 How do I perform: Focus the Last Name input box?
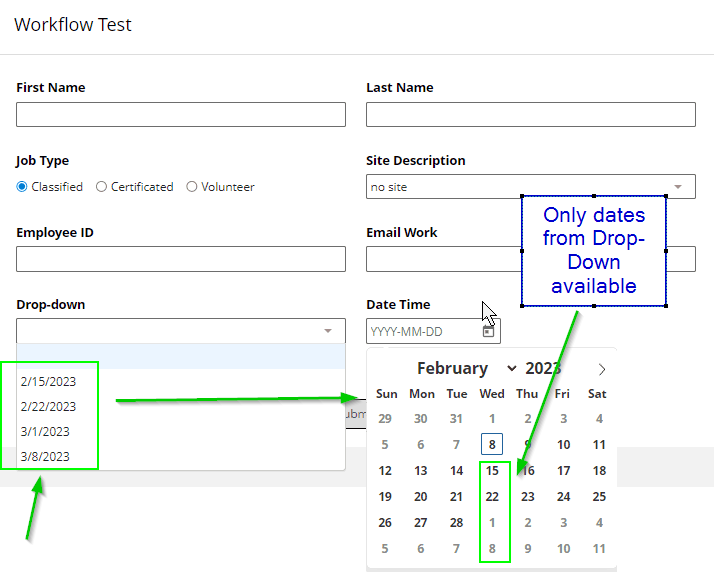click(x=530, y=115)
